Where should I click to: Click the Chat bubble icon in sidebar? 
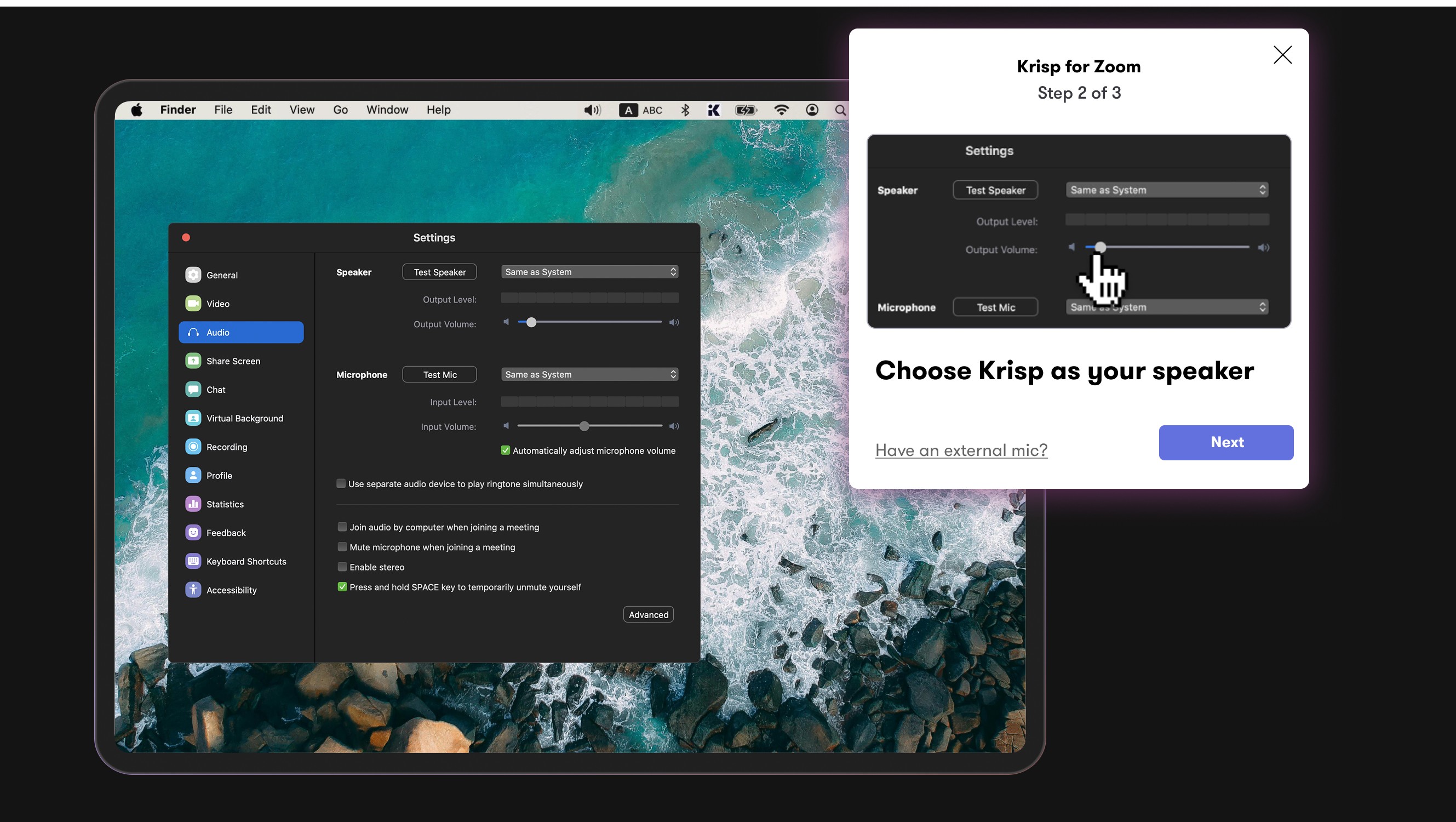point(193,390)
